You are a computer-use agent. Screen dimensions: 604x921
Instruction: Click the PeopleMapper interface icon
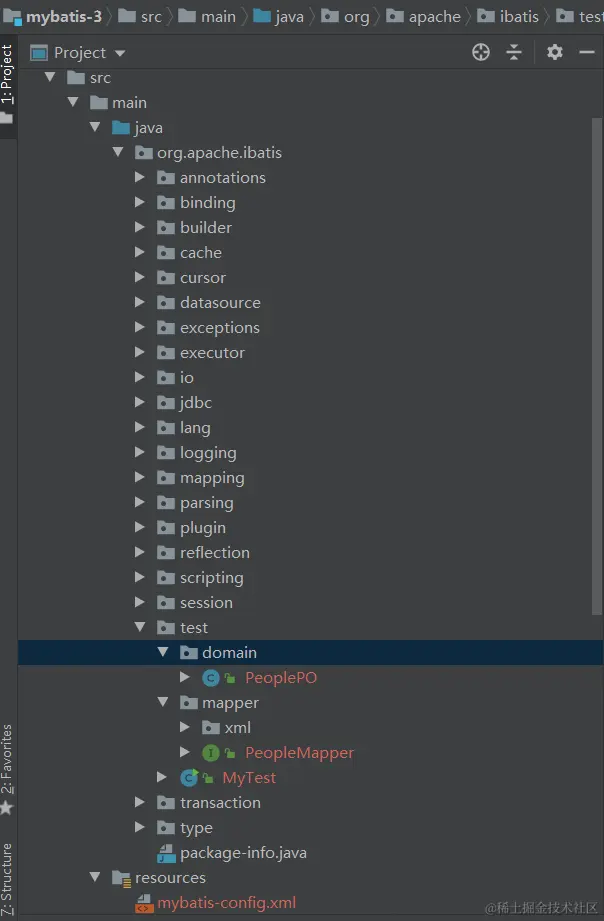211,753
